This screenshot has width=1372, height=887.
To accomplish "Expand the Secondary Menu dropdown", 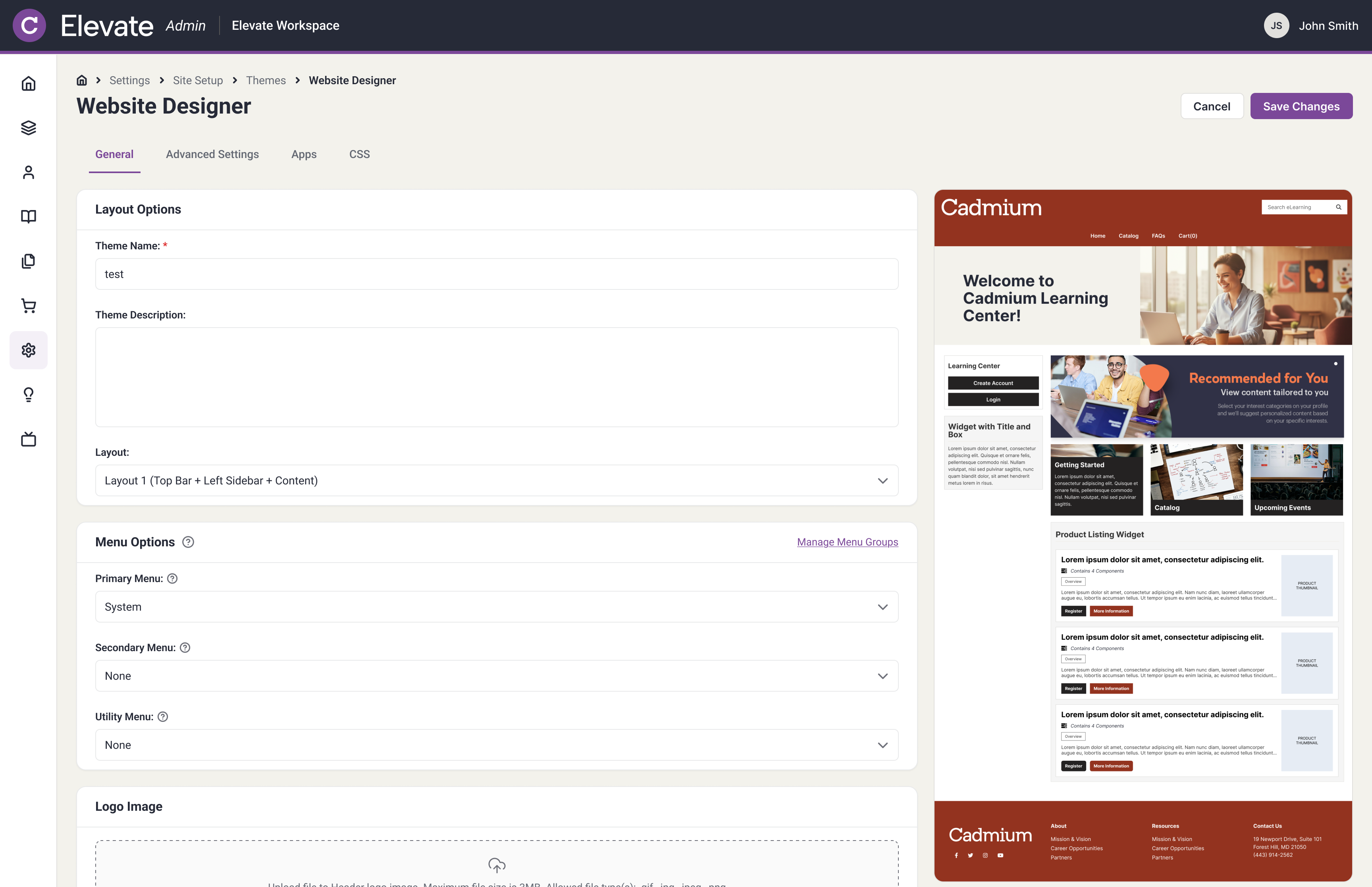I will (x=496, y=676).
